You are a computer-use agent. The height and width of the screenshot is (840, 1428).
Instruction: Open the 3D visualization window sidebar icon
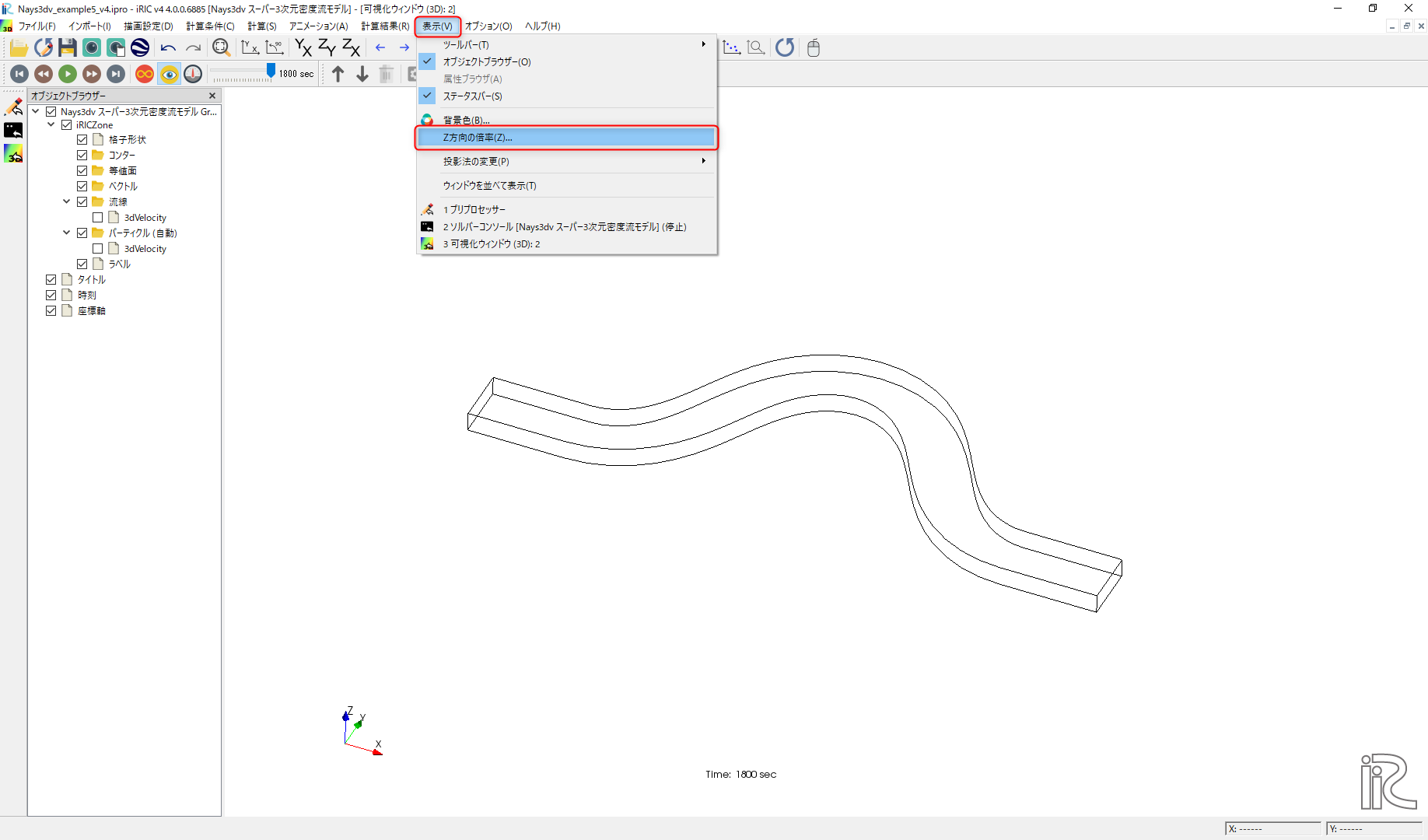[x=14, y=154]
